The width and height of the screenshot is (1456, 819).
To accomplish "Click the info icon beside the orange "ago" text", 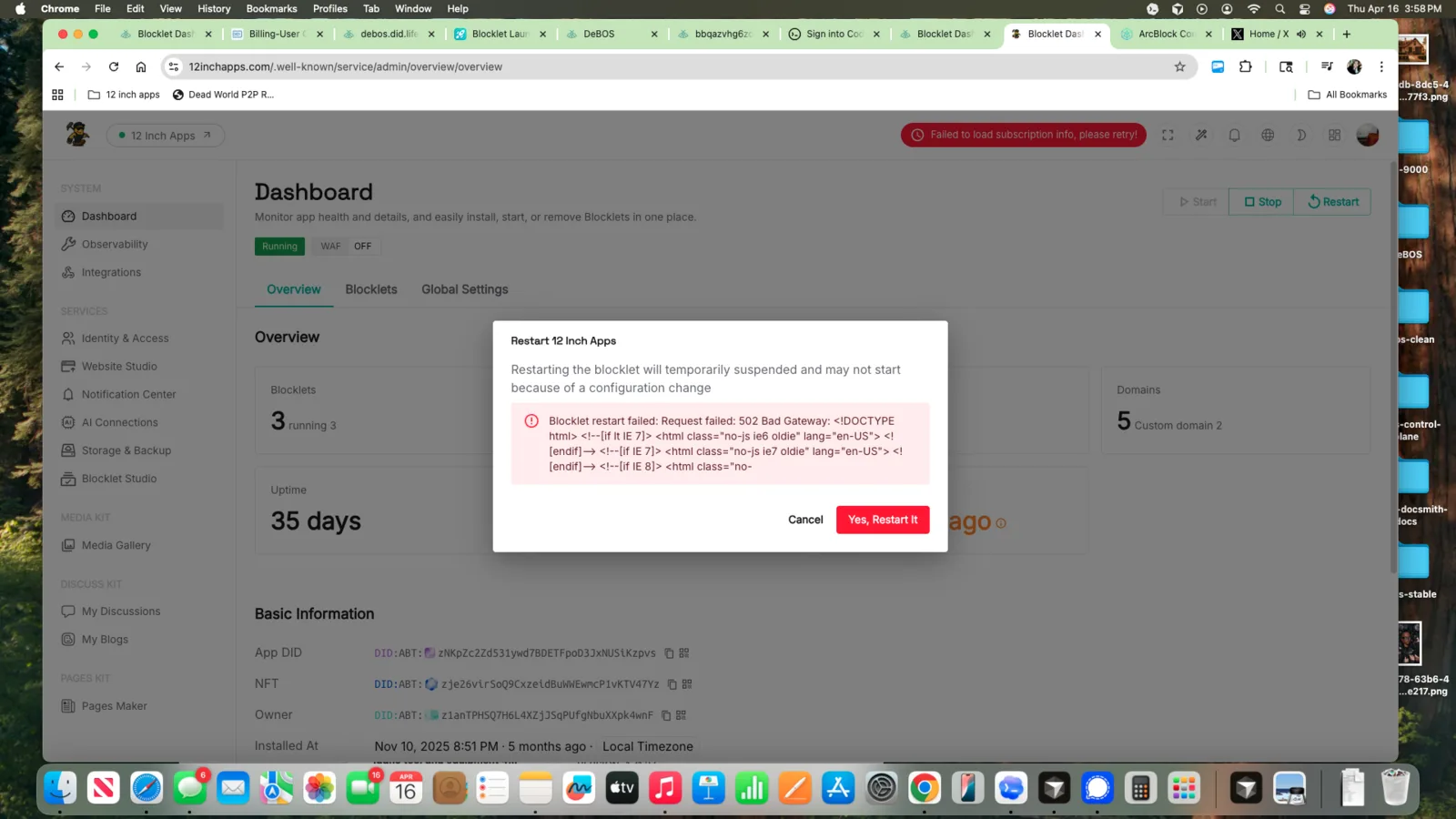I will point(1001,523).
